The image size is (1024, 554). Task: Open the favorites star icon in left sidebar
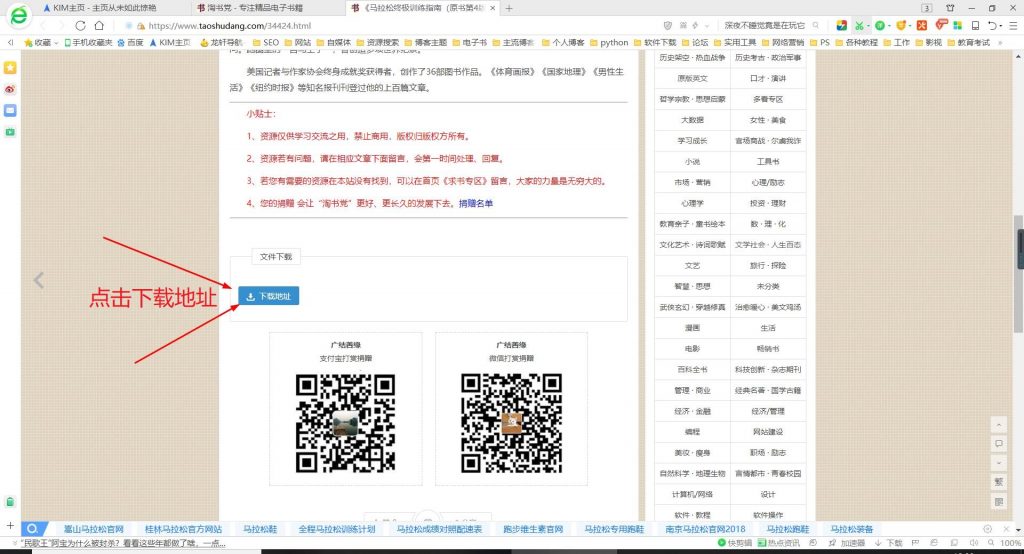point(10,68)
